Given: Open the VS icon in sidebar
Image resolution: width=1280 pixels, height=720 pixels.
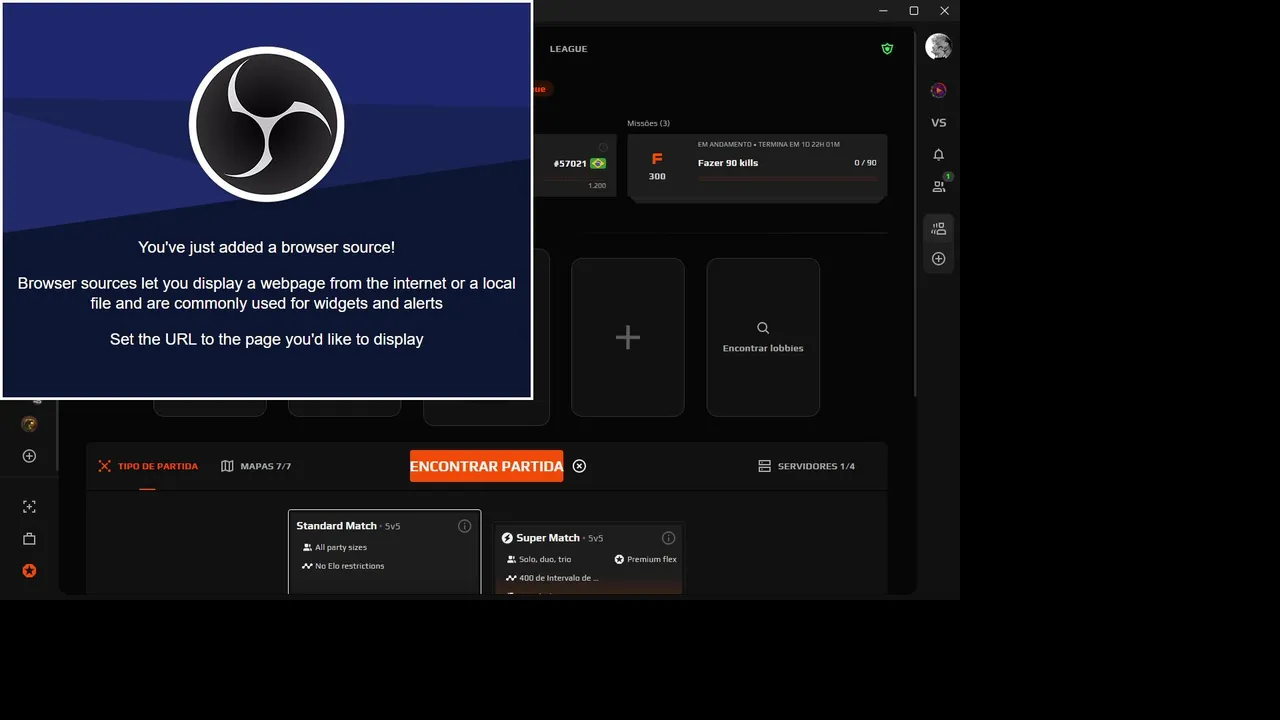Looking at the screenshot, I should click(938, 122).
